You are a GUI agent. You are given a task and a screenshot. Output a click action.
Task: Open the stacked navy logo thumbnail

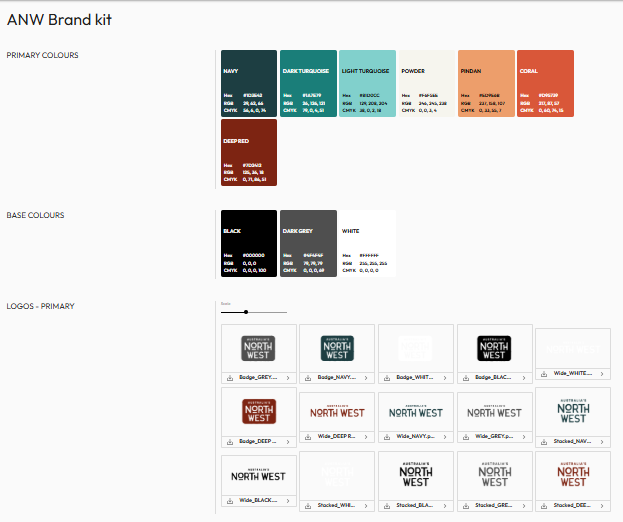click(x=573, y=412)
